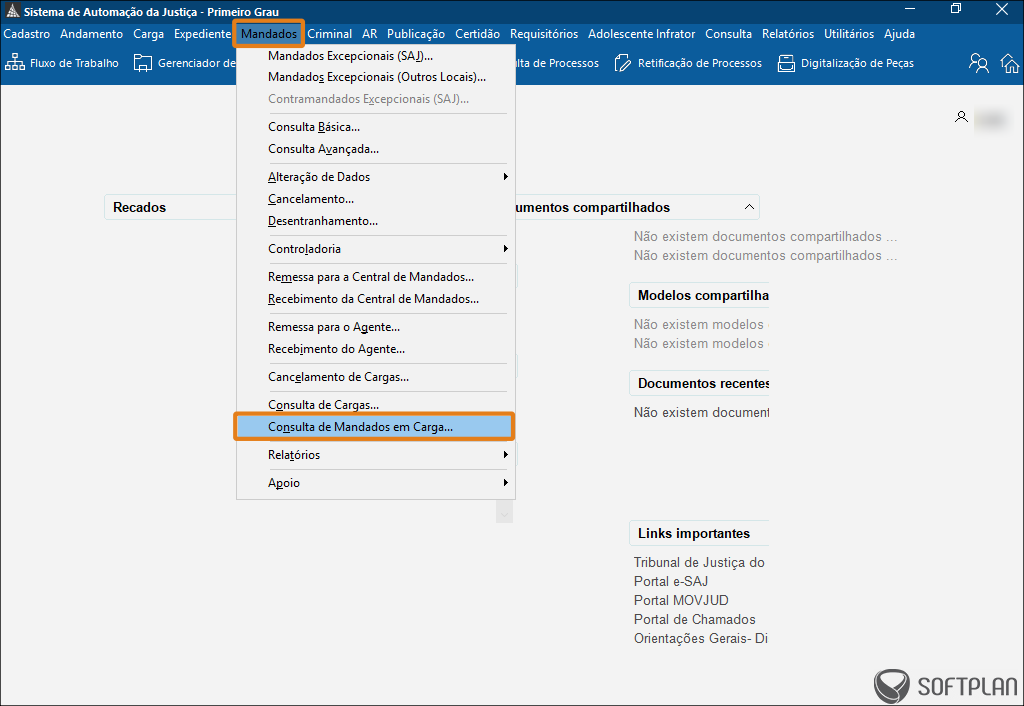The width and height of the screenshot is (1024, 706).
Task: Choose Cancelamento de Cargas option
Action: tap(338, 377)
